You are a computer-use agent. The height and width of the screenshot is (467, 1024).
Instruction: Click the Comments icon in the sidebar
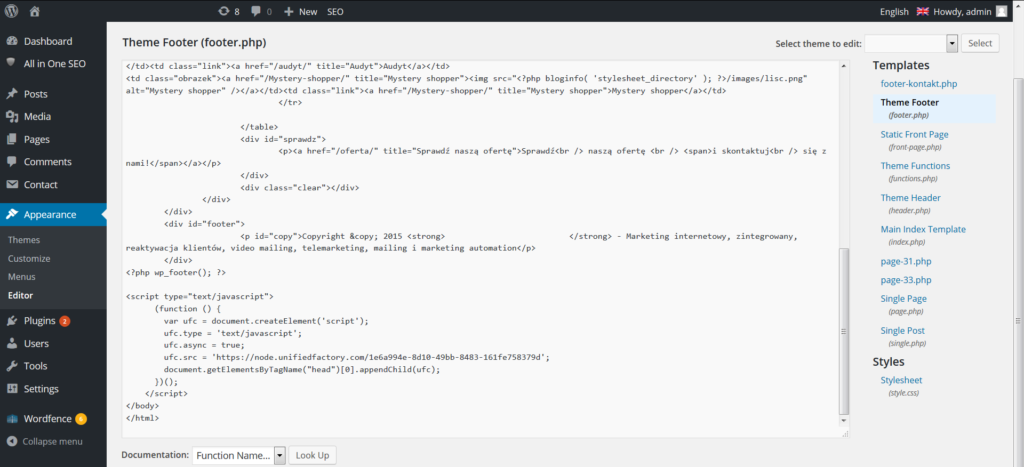pos(12,162)
